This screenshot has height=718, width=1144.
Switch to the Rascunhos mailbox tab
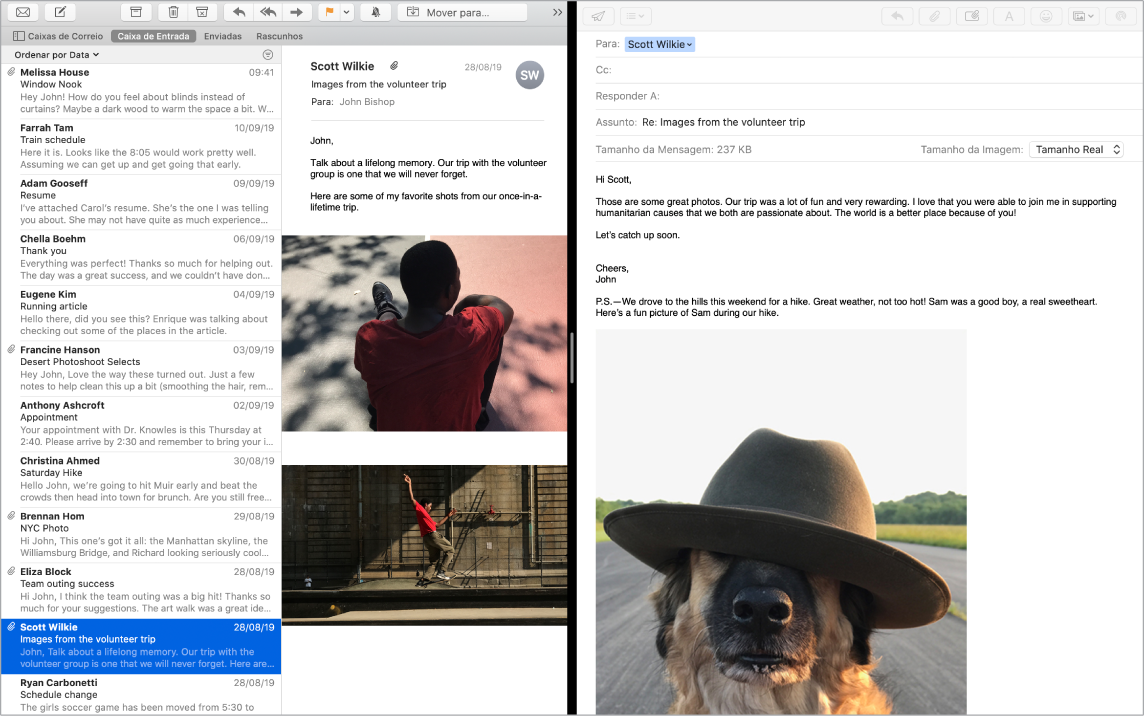[x=280, y=35]
